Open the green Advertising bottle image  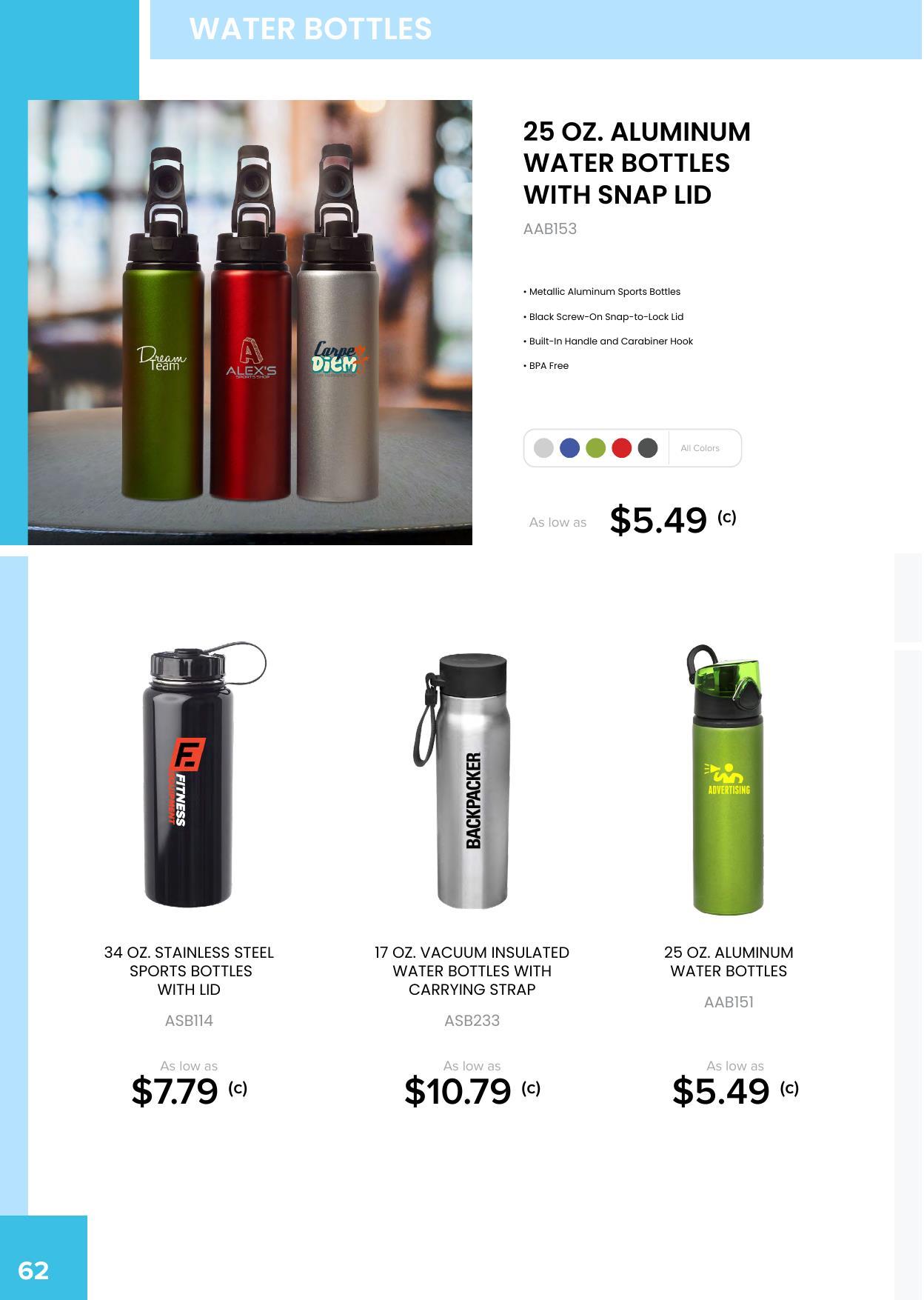727,780
